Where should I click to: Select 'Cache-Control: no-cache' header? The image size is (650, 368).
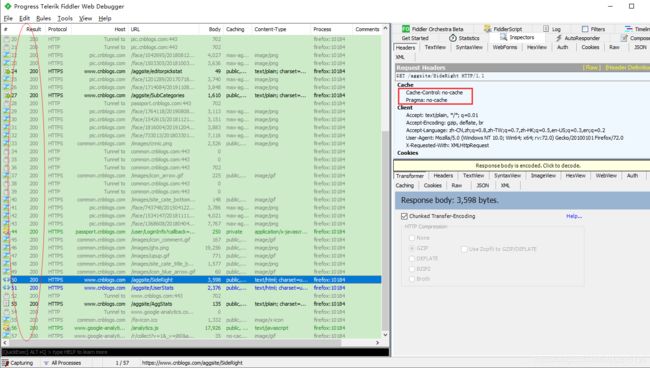tap(434, 92)
